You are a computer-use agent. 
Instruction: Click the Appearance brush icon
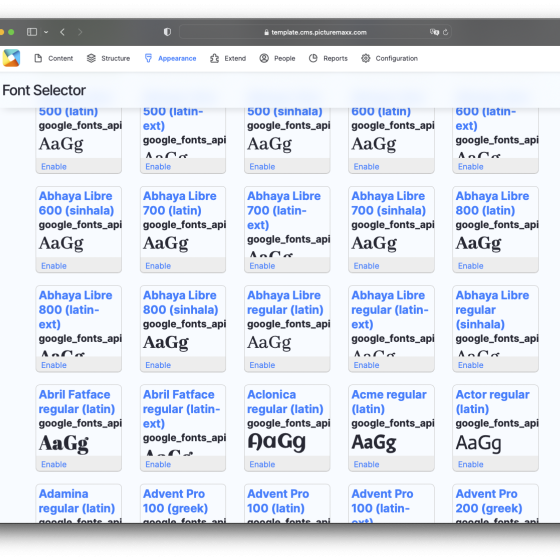pos(148,58)
